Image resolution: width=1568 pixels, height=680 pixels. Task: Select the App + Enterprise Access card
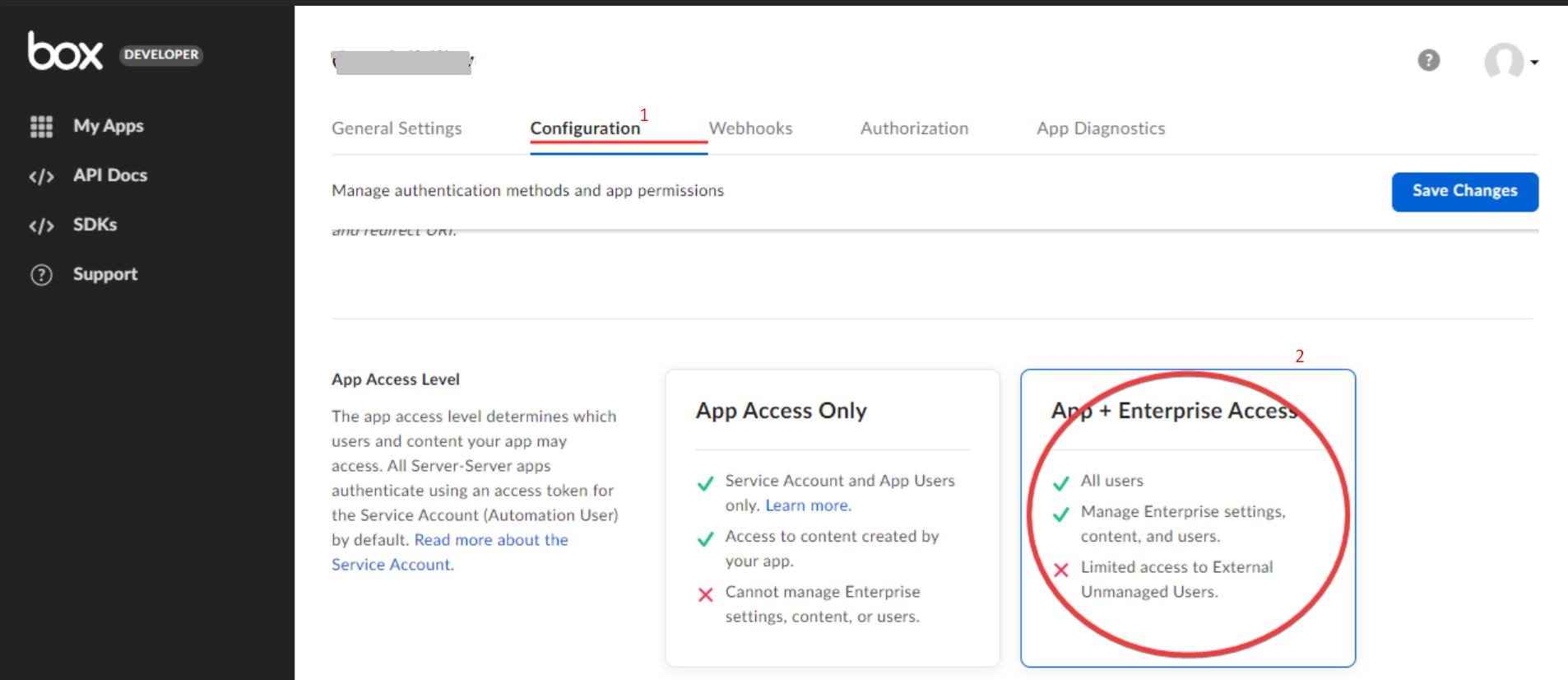click(1187, 517)
